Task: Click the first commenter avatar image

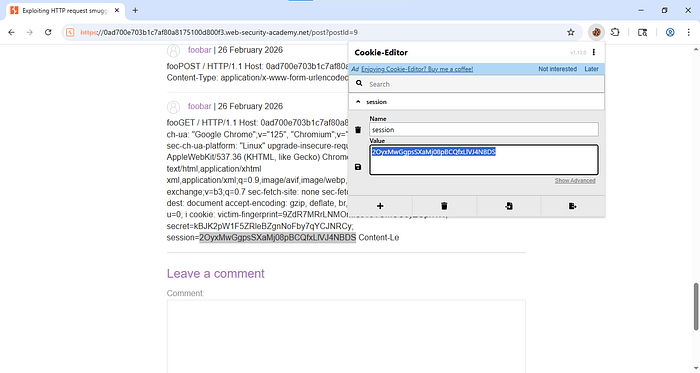Action: 173,51
